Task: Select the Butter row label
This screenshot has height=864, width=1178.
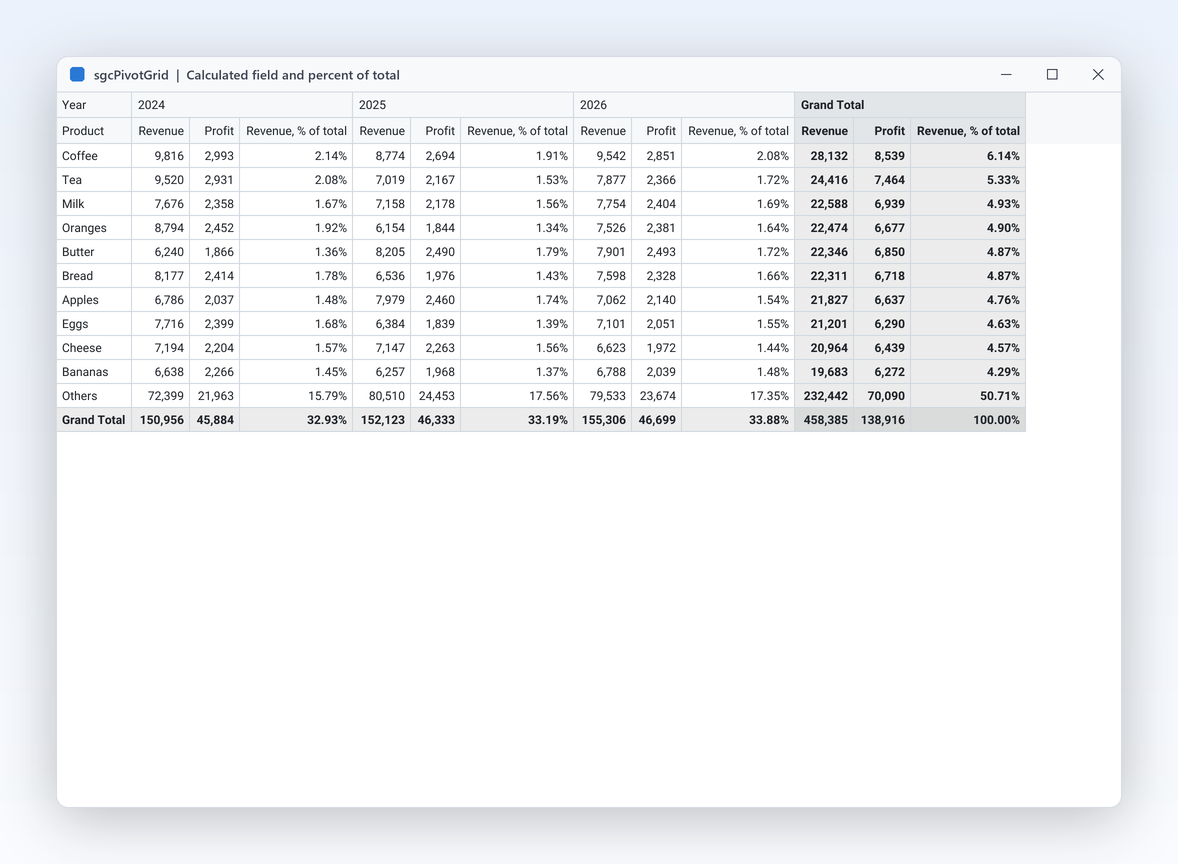Action: [94, 252]
